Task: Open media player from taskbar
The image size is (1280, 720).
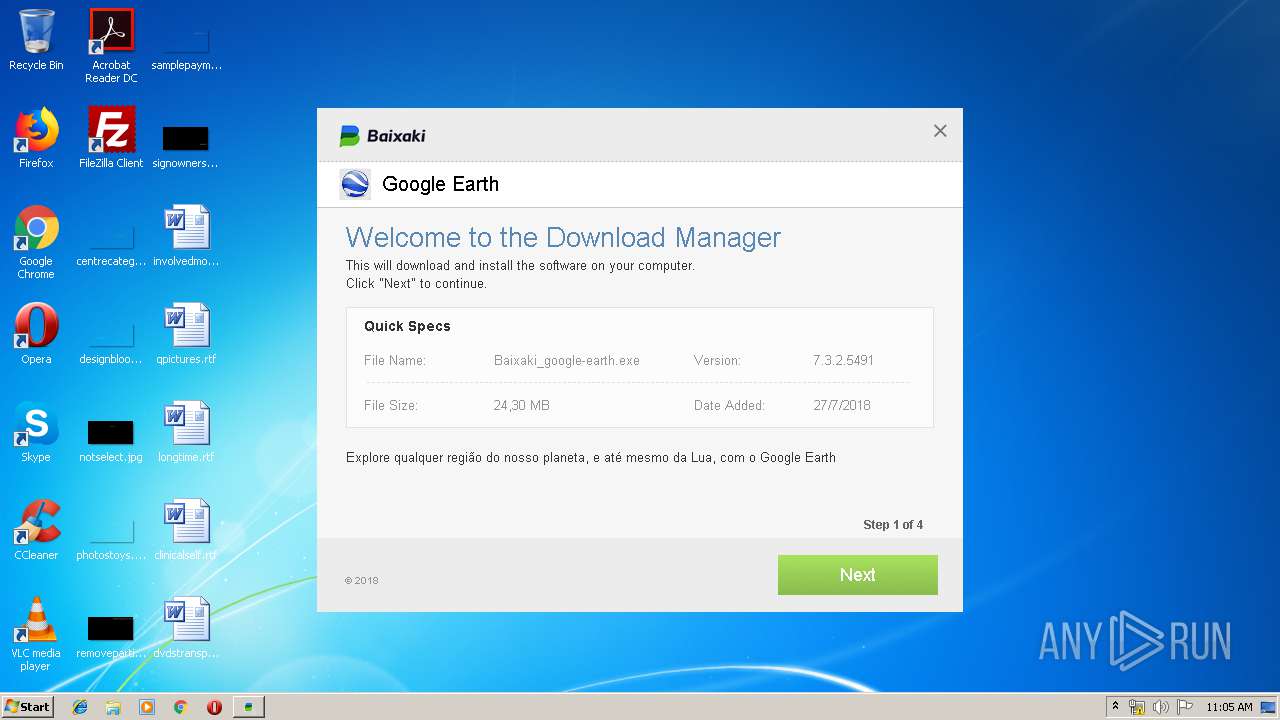Action: [x=147, y=707]
